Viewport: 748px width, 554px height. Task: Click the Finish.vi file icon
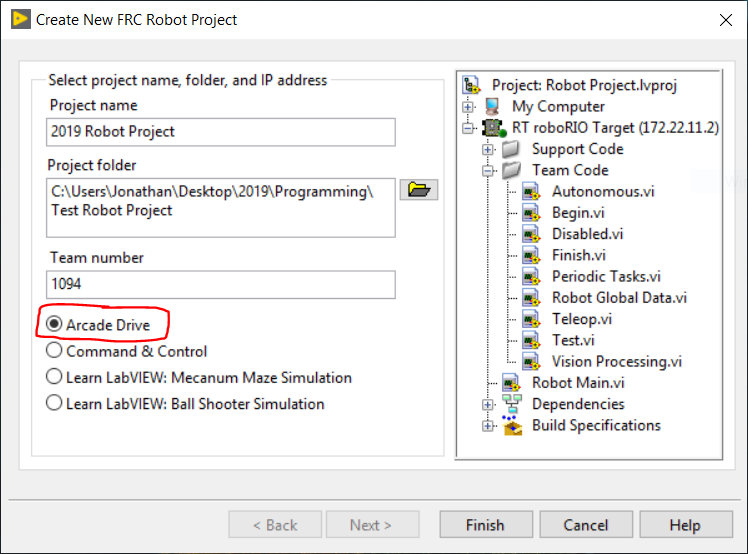tap(531, 255)
